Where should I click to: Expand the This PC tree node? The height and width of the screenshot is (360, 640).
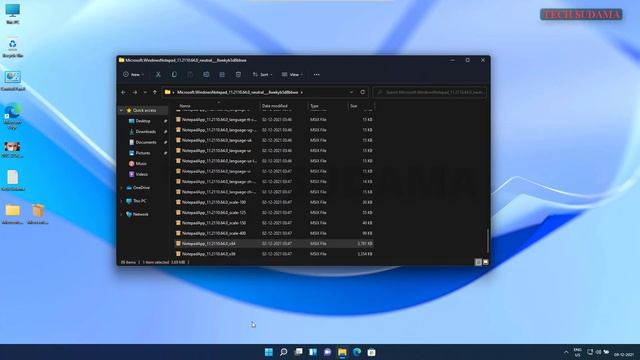122,201
